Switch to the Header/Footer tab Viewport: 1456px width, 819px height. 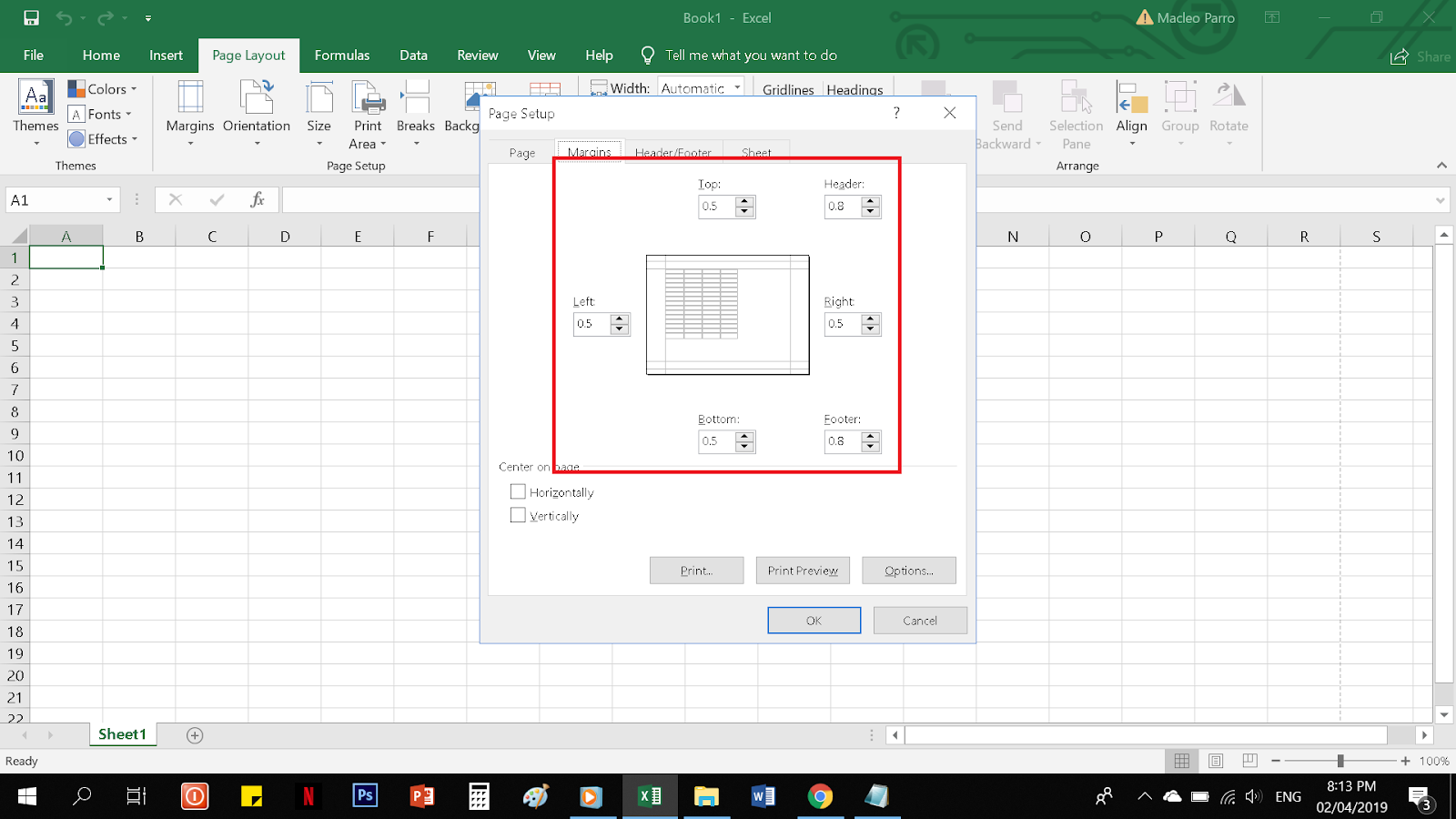pos(672,152)
